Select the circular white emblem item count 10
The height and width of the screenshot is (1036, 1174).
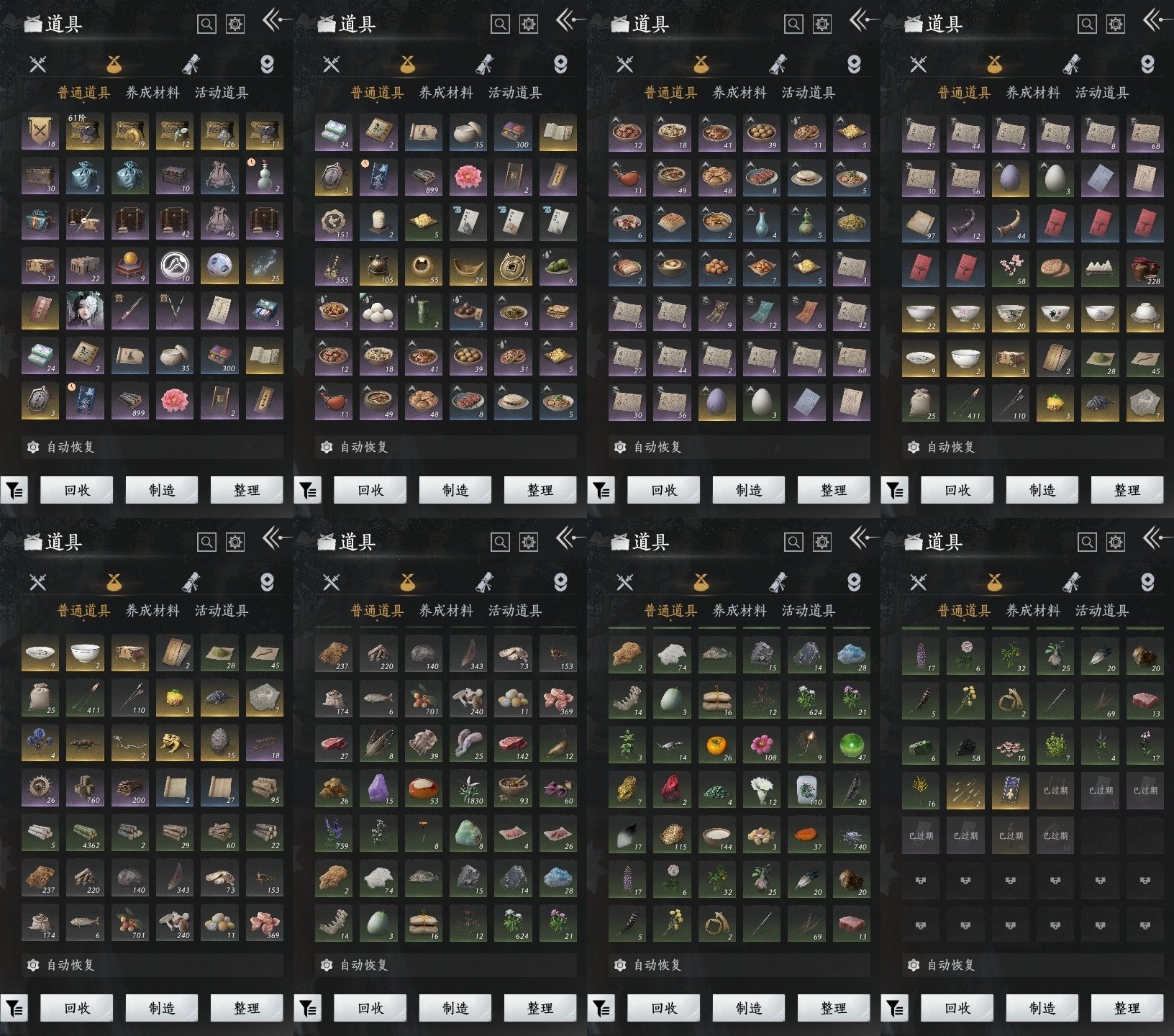pyautogui.click(x=175, y=265)
